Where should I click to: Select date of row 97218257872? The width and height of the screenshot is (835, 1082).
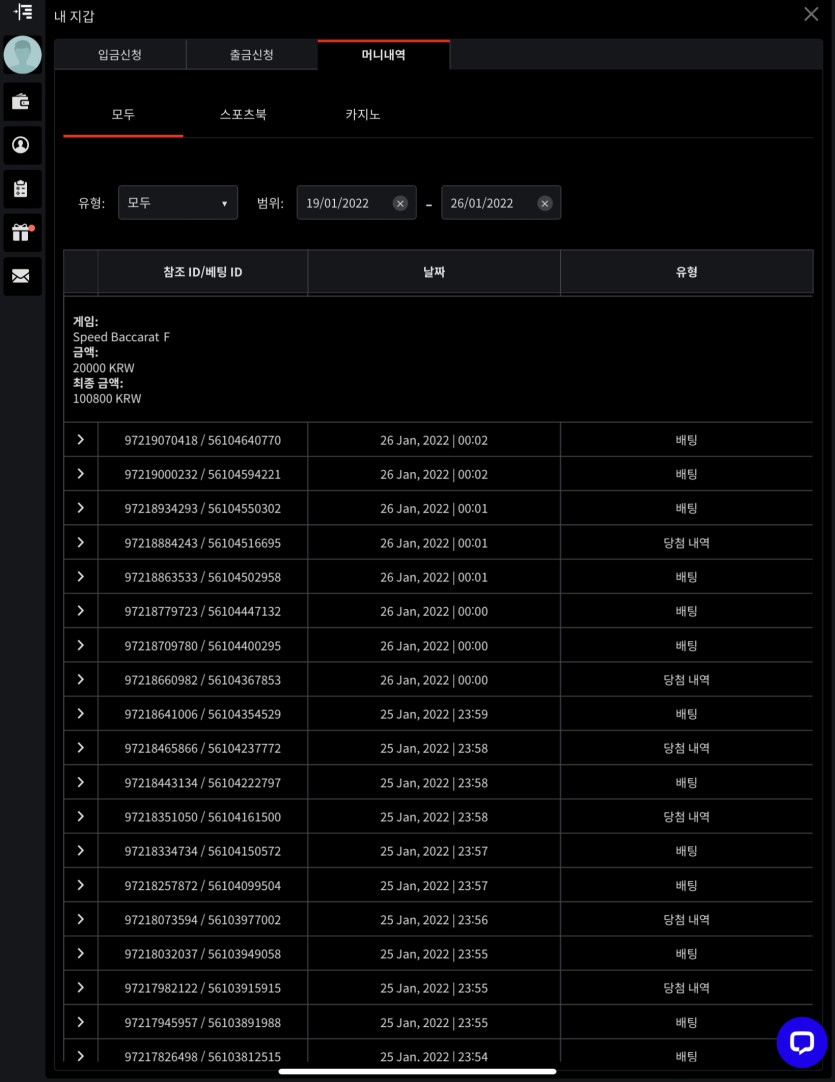(434, 885)
